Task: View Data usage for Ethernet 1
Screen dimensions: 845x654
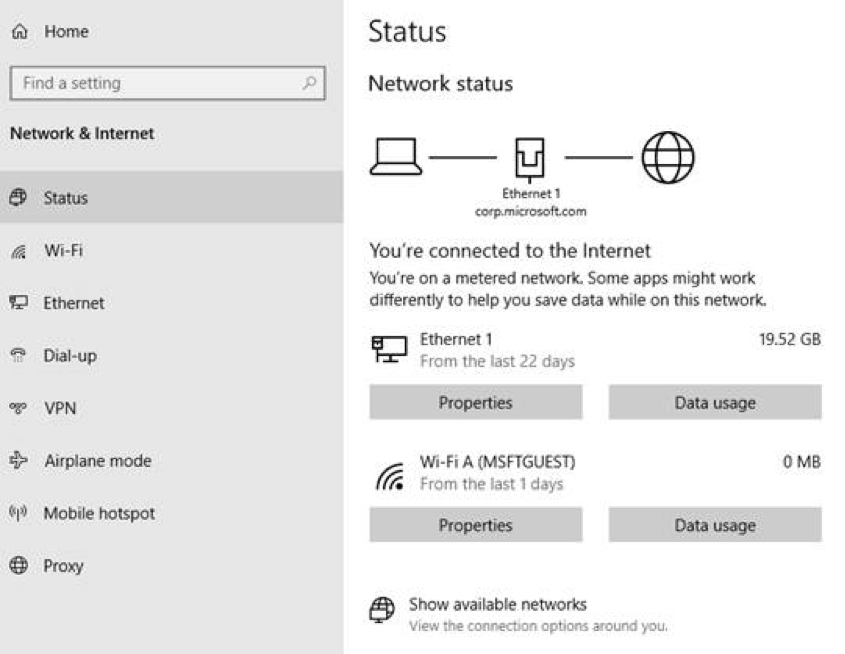Action: (714, 402)
